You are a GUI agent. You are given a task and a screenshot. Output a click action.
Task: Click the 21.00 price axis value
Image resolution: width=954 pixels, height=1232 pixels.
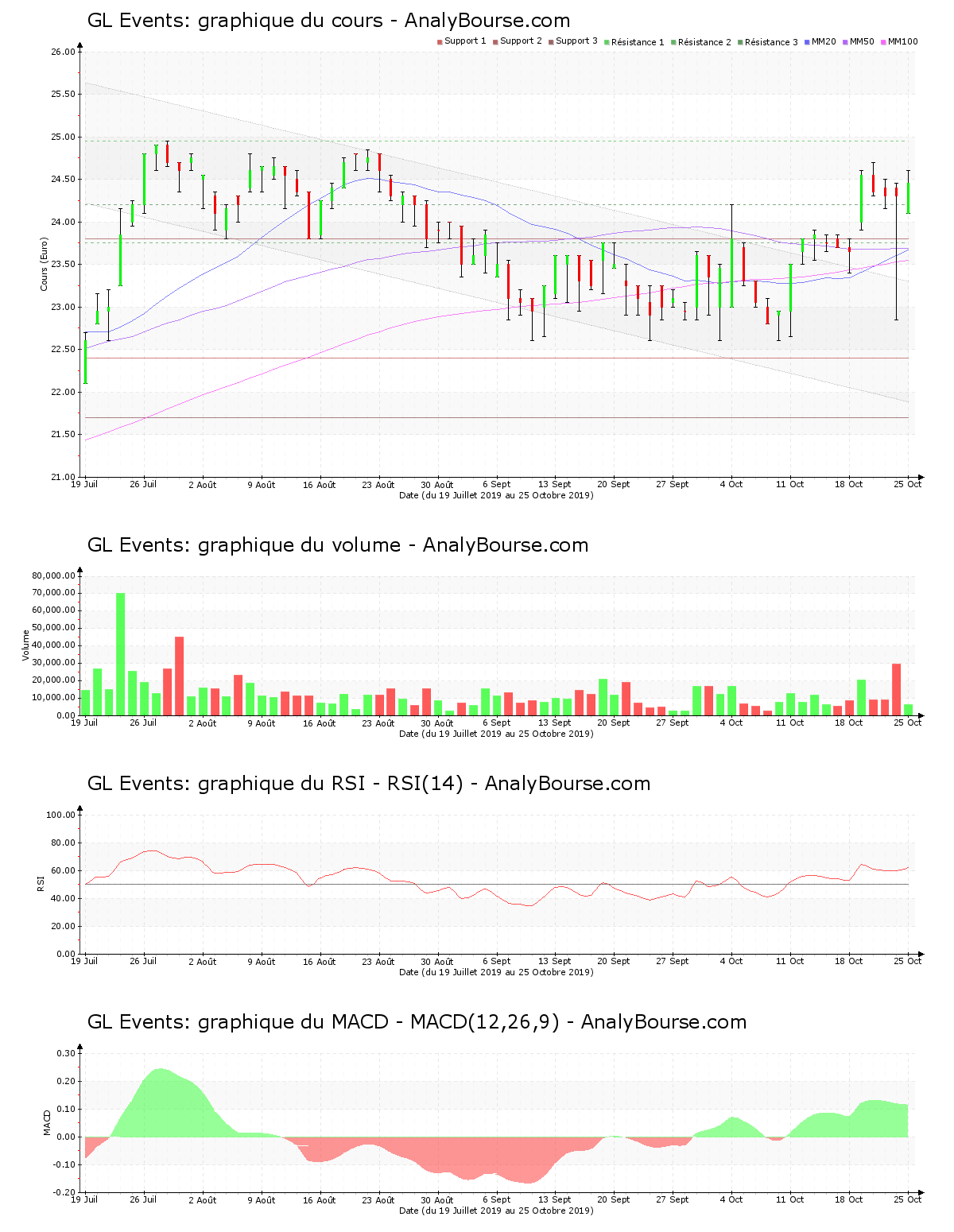pos(63,477)
